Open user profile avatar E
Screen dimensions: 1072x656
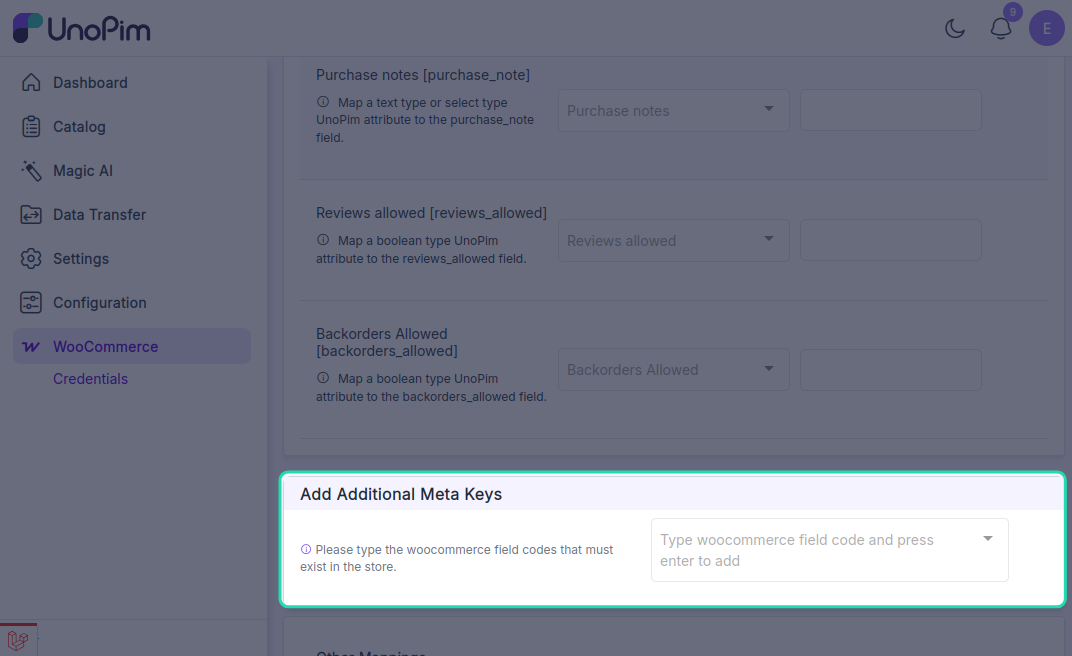[x=1047, y=29]
